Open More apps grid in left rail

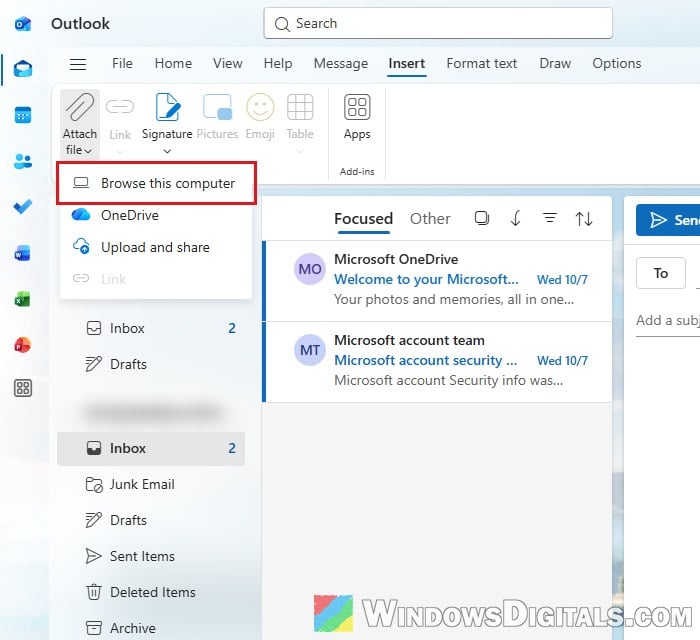23,388
